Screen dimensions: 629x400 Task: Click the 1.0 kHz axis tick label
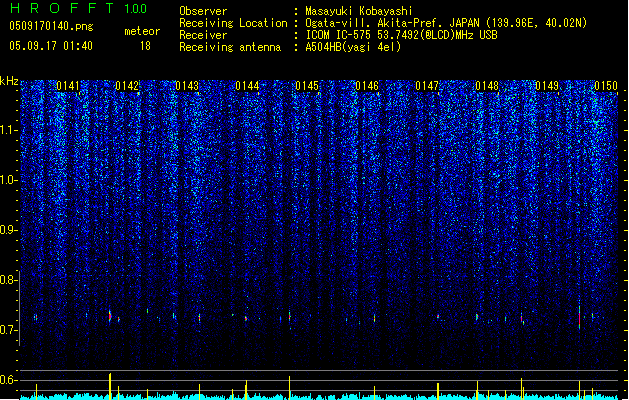8,180
